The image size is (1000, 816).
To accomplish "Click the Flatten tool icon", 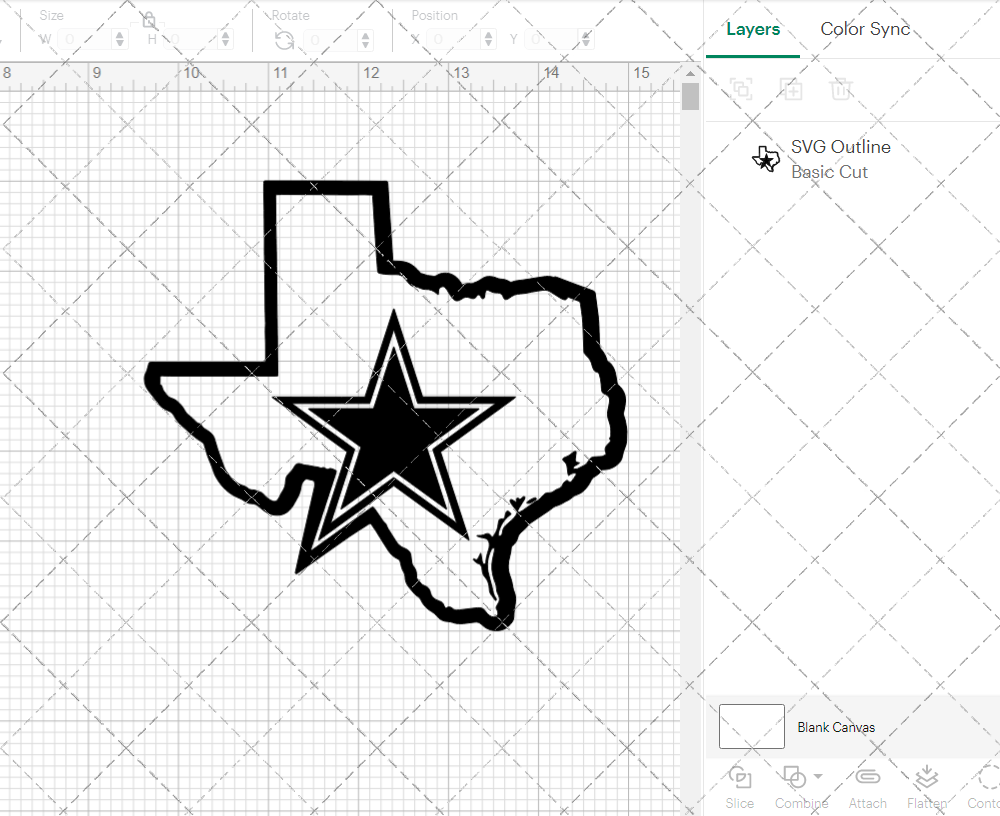I will point(927,778).
